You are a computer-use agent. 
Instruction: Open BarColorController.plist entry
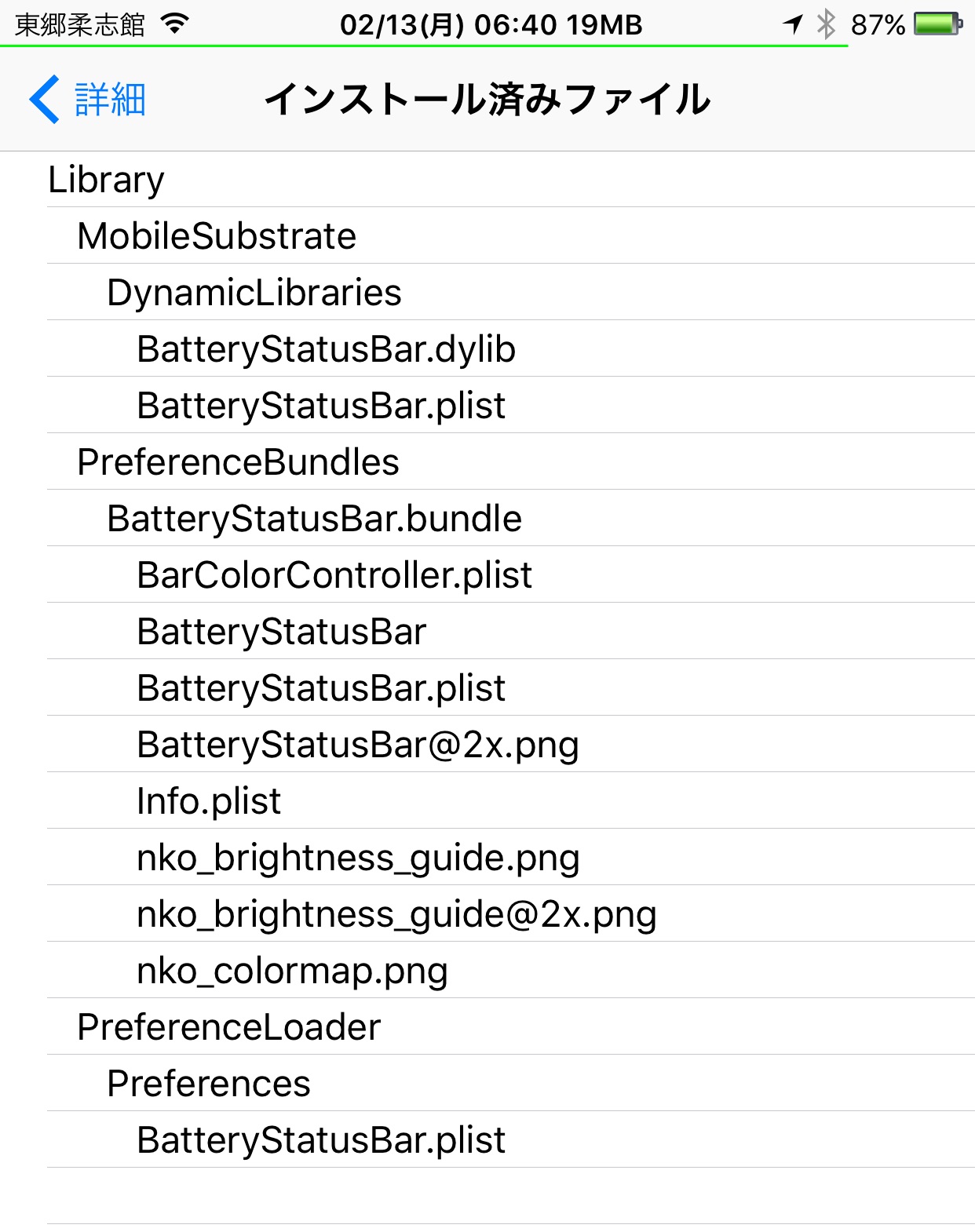coord(511,575)
